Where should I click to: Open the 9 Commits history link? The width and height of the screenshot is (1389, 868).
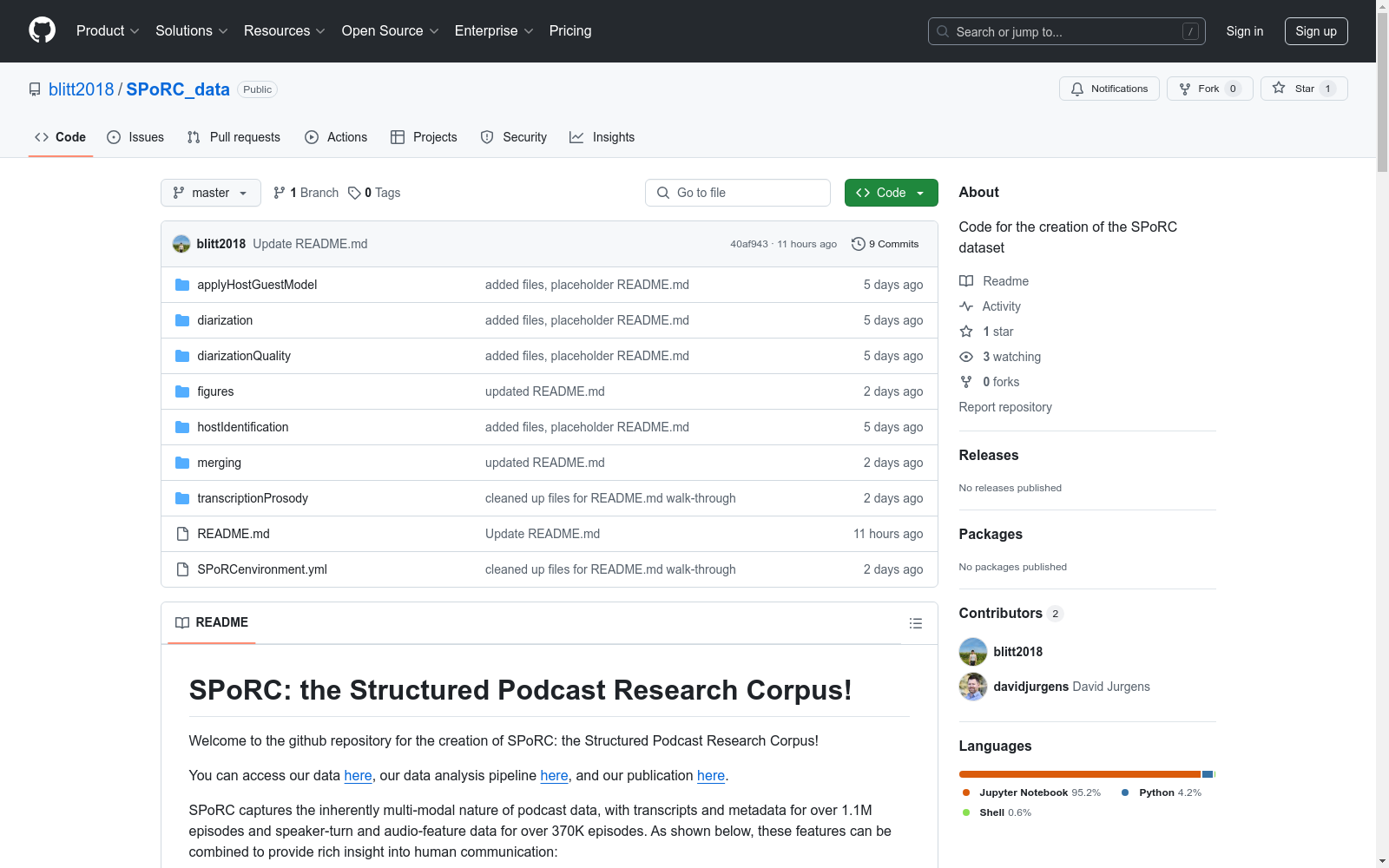pos(885,244)
